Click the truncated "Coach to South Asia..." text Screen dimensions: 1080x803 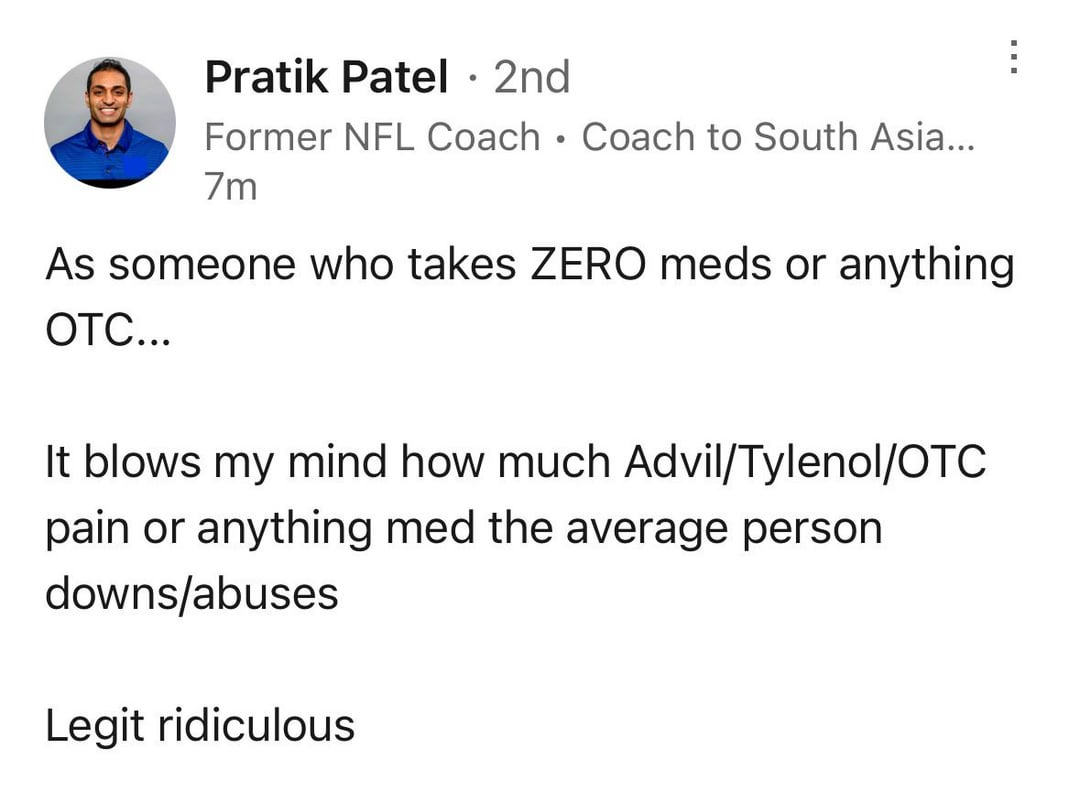point(778,137)
